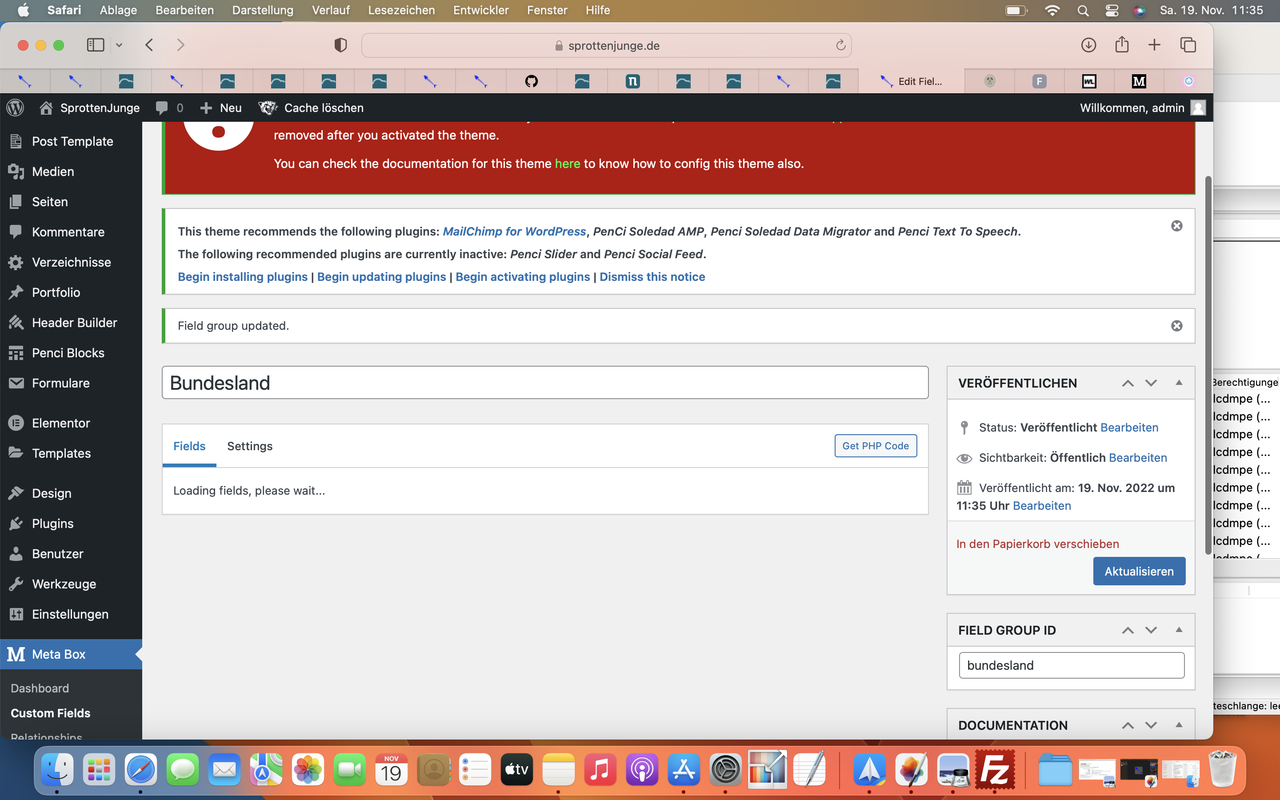Screen dimensions: 1280x800
Task: Open comments bubble in admin bar
Action: pos(169,108)
